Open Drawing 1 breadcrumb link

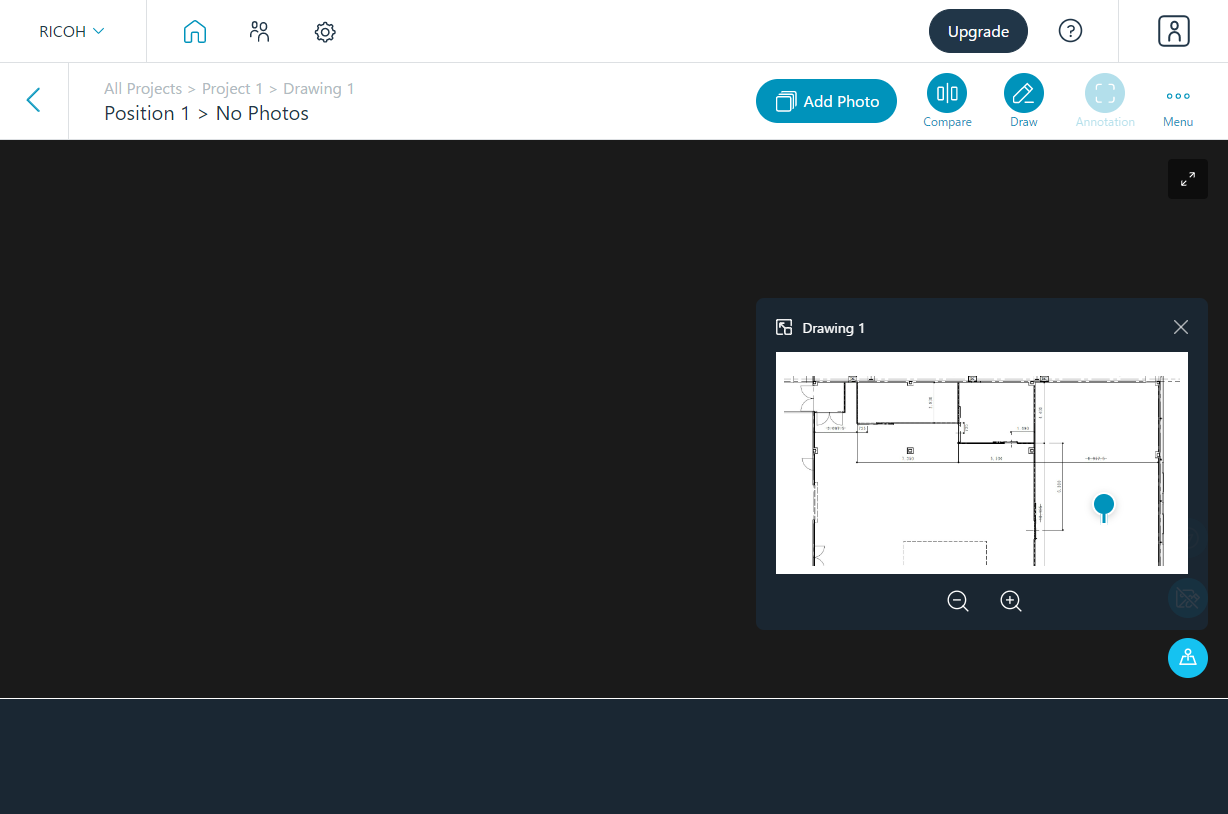(x=319, y=89)
